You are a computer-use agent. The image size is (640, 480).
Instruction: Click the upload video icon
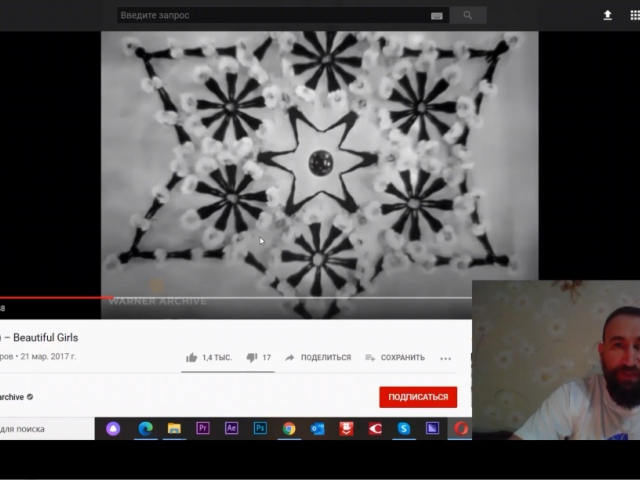tap(607, 16)
